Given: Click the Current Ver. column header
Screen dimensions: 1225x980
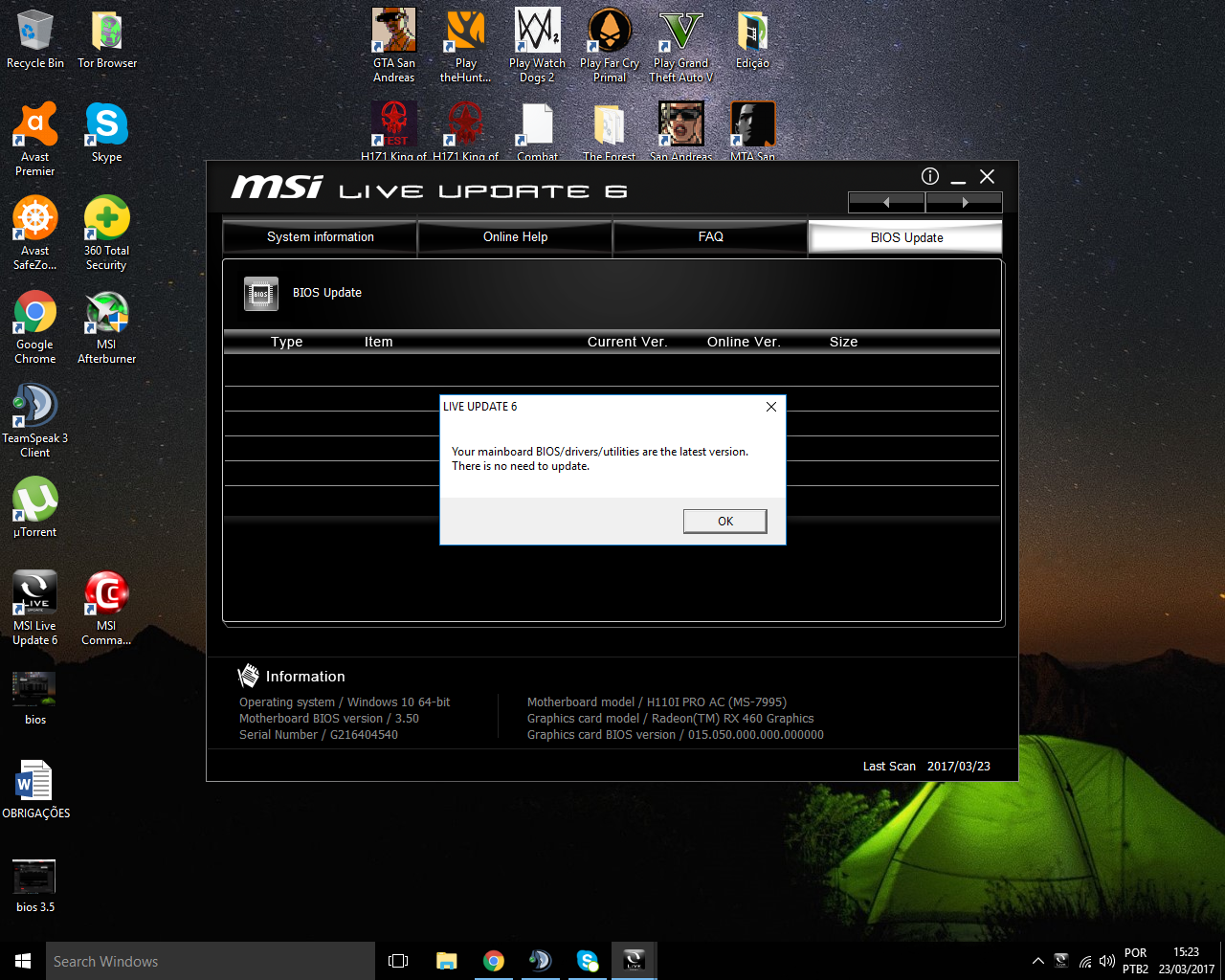Looking at the screenshot, I should [627, 342].
